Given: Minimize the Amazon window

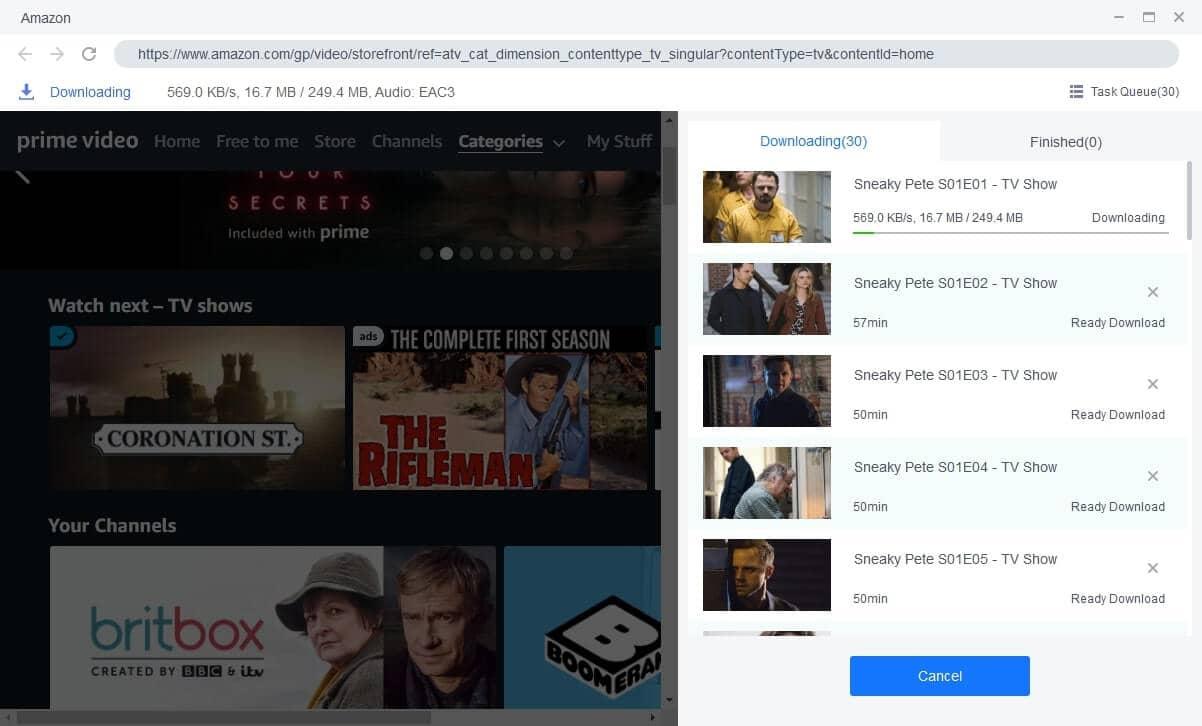Looking at the screenshot, I should (1118, 17).
